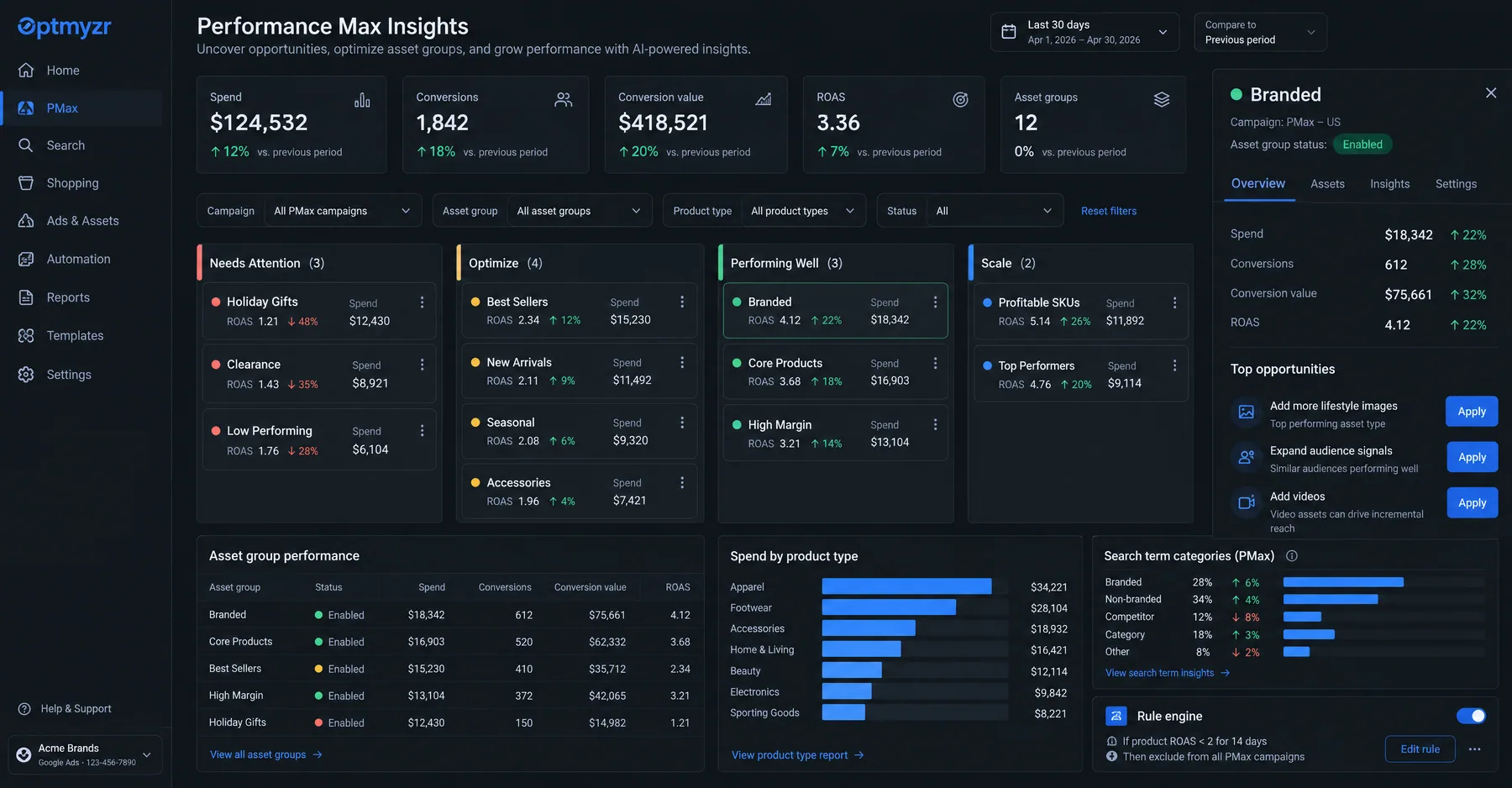The width and height of the screenshot is (1512, 788).
Task: Open the Home page icon in sidebar
Action: pos(26,70)
